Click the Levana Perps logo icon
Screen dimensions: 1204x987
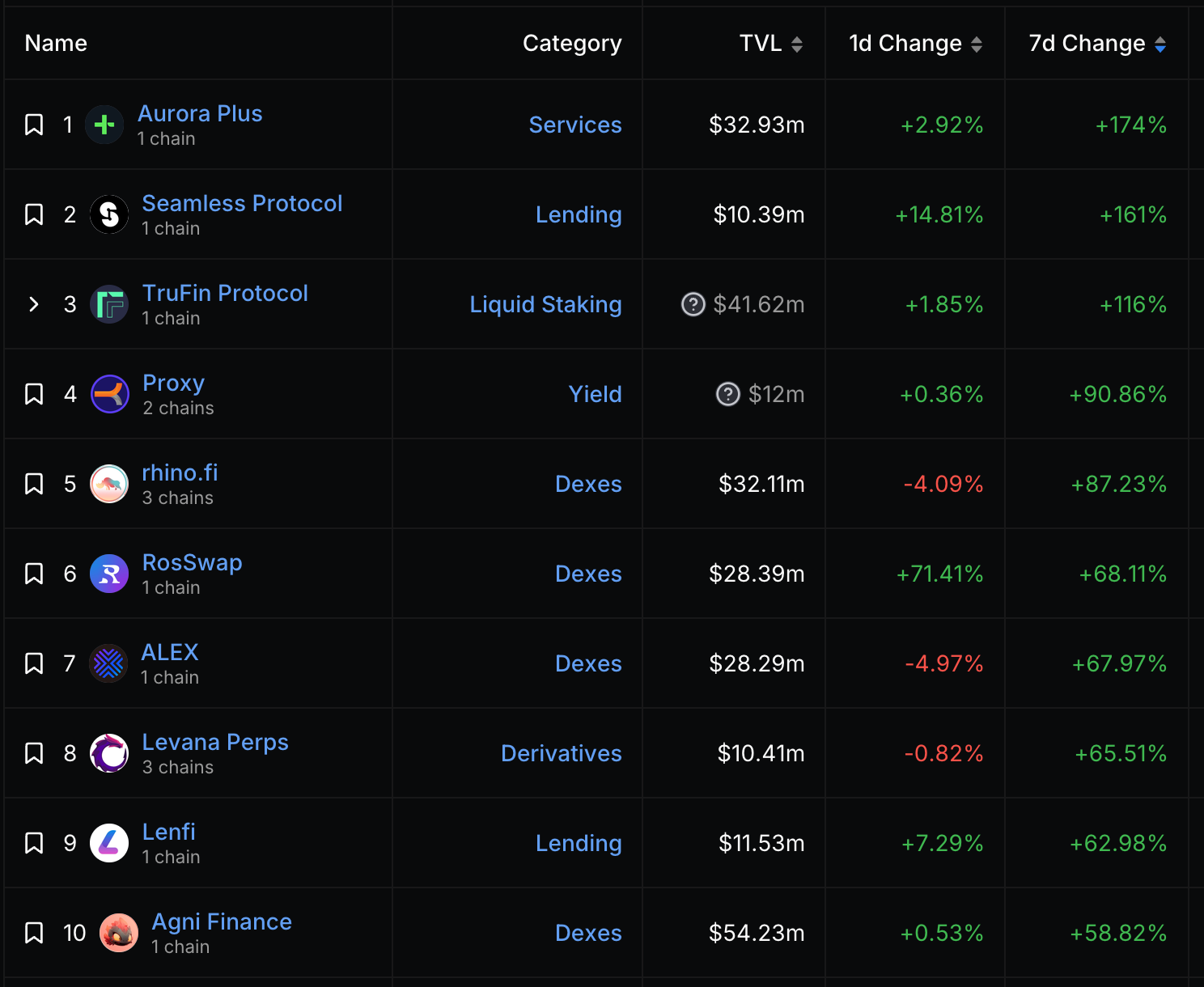tap(109, 753)
